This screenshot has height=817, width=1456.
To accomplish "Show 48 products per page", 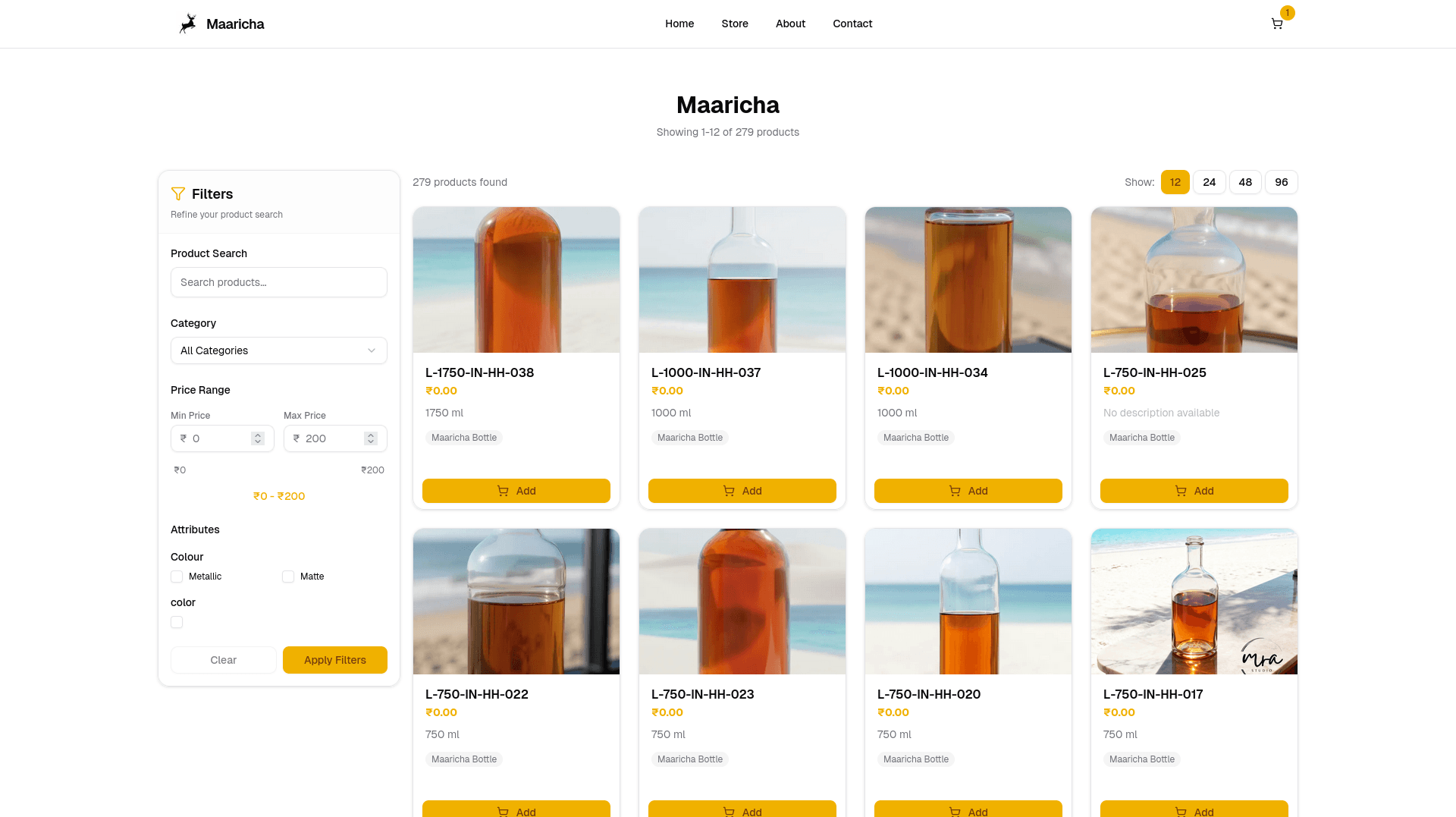I will pyautogui.click(x=1244, y=182).
